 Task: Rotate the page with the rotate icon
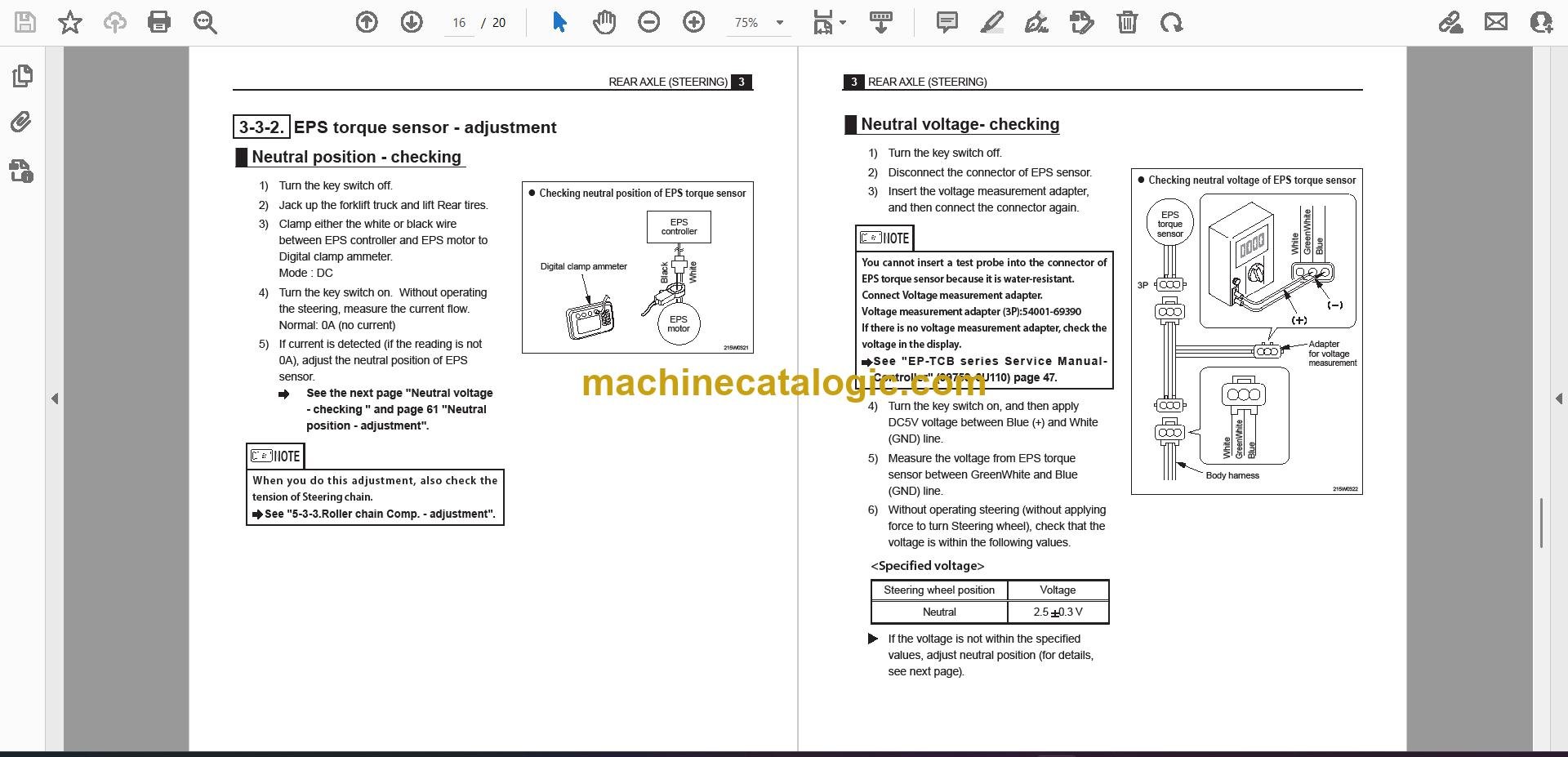[x=1171, y=22]
